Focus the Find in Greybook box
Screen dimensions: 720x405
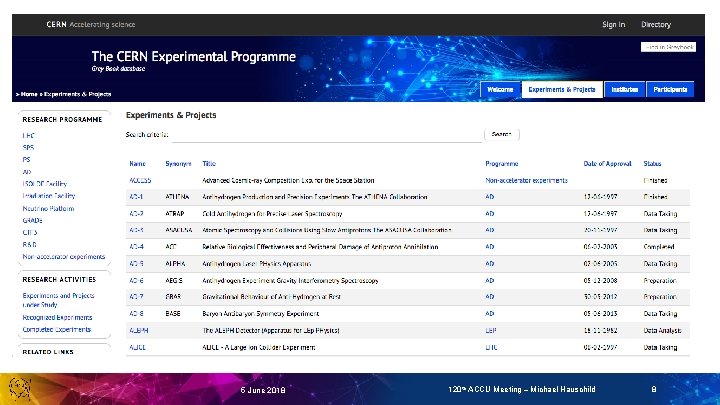[x=668, y=47]
